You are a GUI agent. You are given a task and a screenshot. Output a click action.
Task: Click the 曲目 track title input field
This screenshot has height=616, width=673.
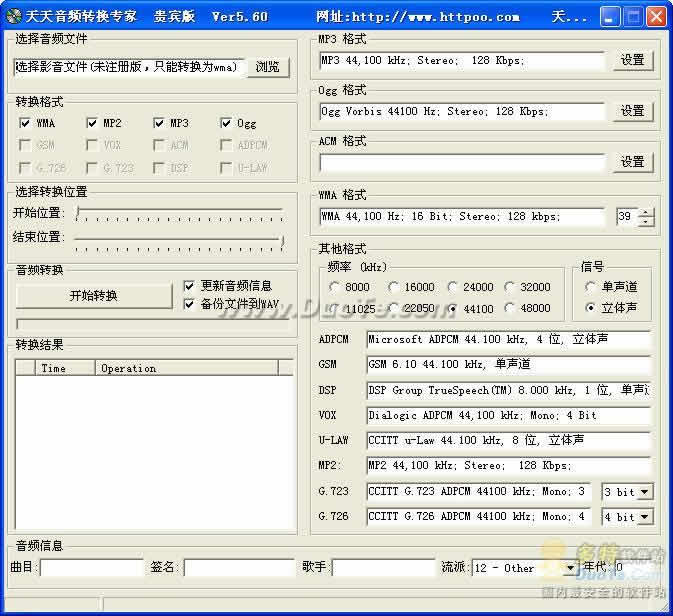tap(91, 567)
